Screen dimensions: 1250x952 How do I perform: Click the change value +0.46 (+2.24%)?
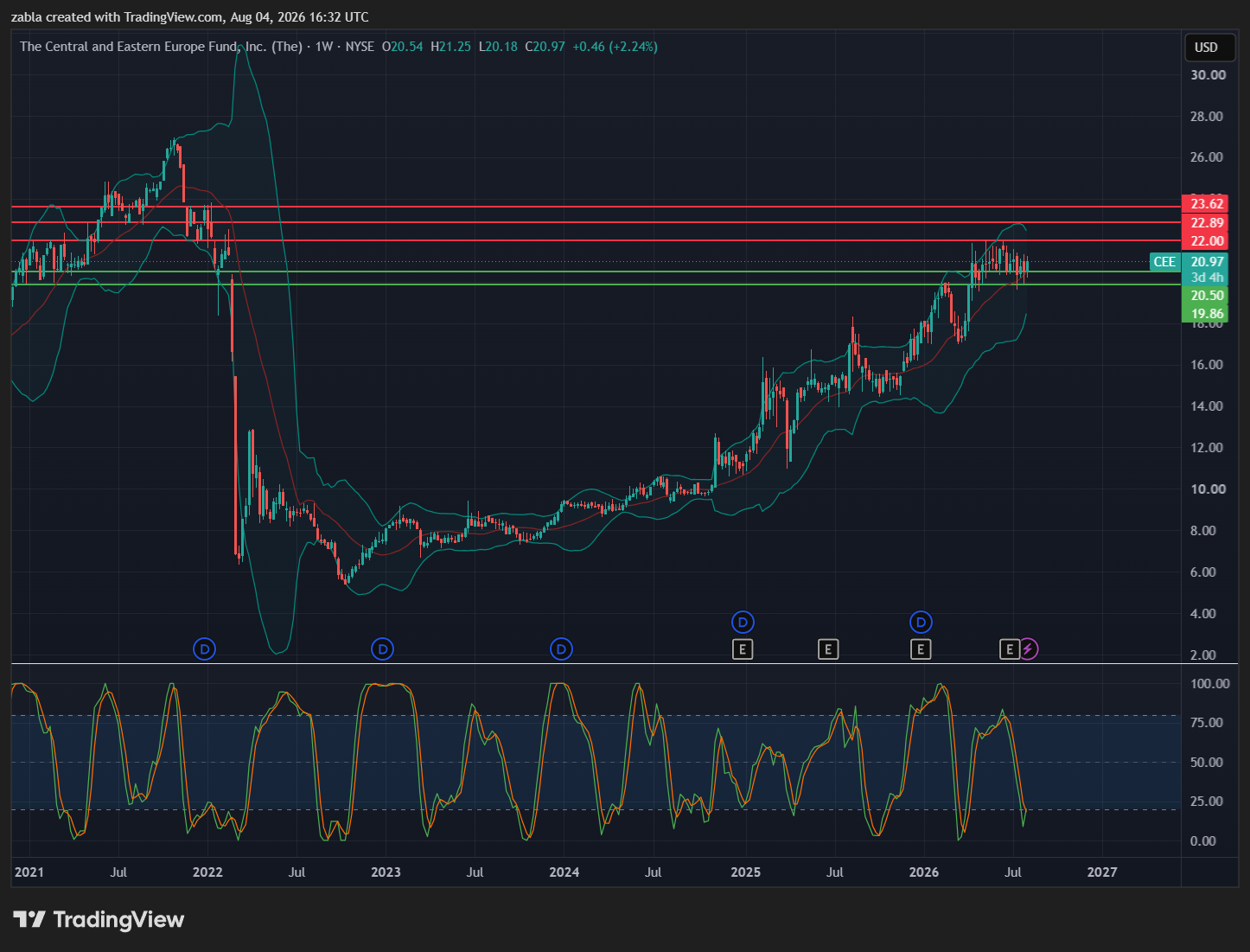click(x=615, y=47)
